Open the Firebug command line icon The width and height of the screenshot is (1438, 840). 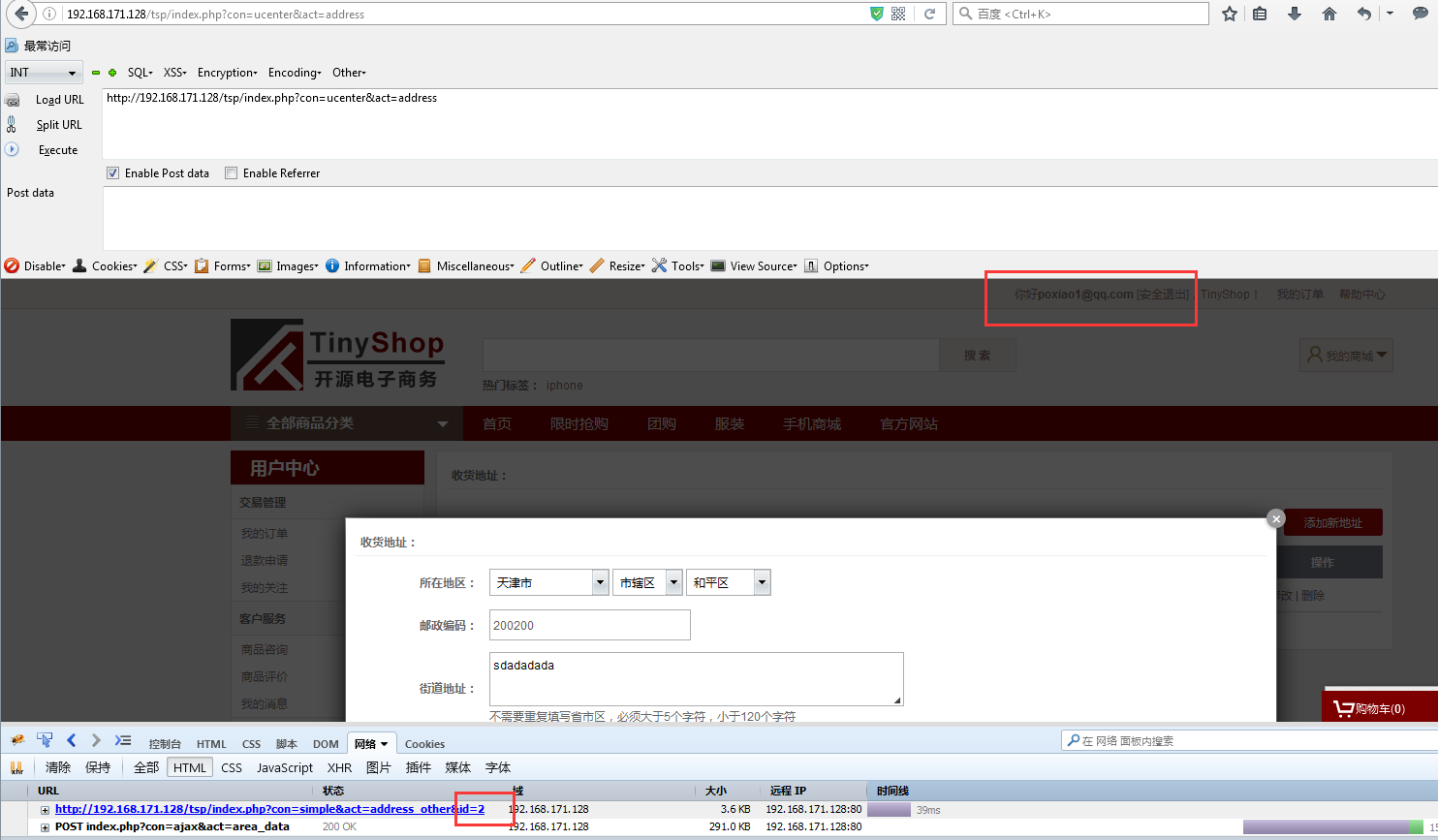click(x=123, y=740)
